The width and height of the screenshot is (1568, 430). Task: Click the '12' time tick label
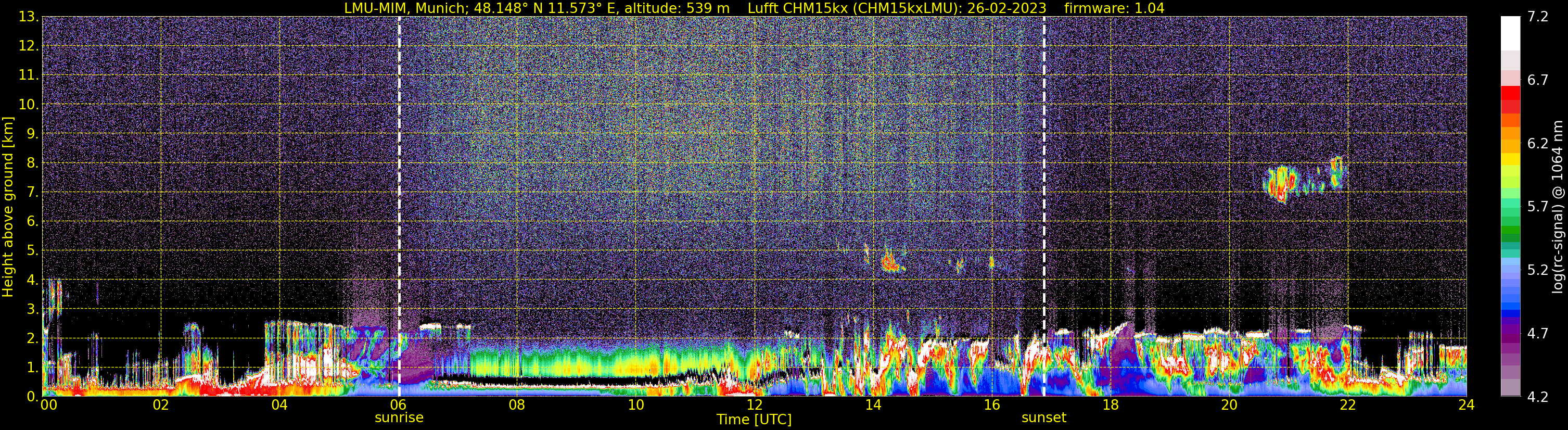[x=754, y=405]
